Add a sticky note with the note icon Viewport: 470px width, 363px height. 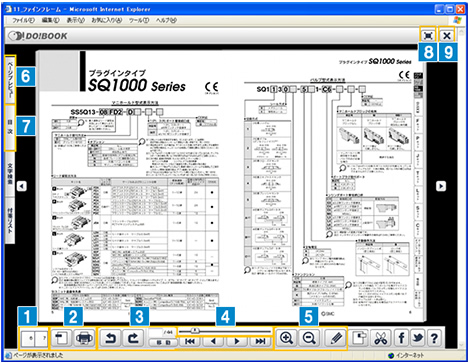pos(359,338)
